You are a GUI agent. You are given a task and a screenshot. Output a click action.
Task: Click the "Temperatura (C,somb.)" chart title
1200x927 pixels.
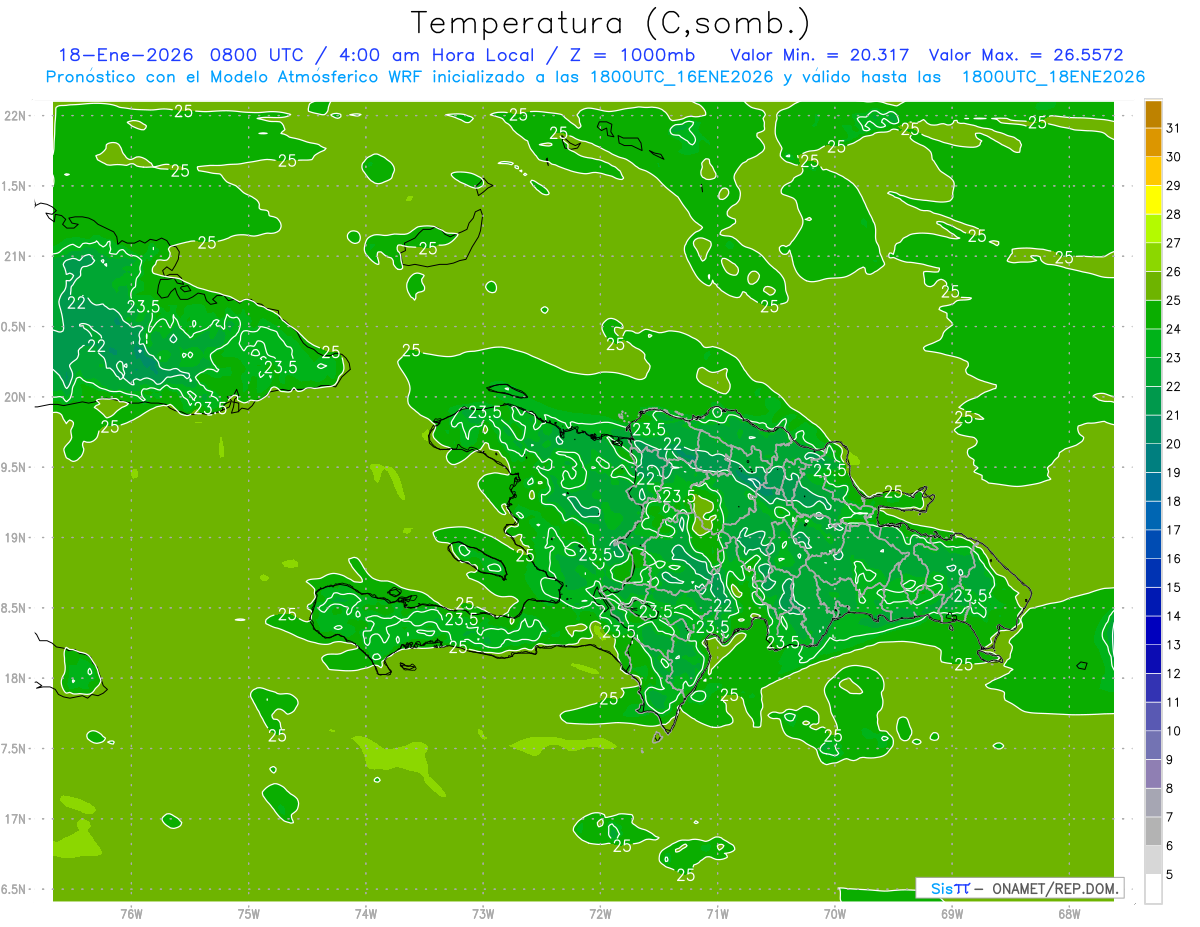coord(610,23)
